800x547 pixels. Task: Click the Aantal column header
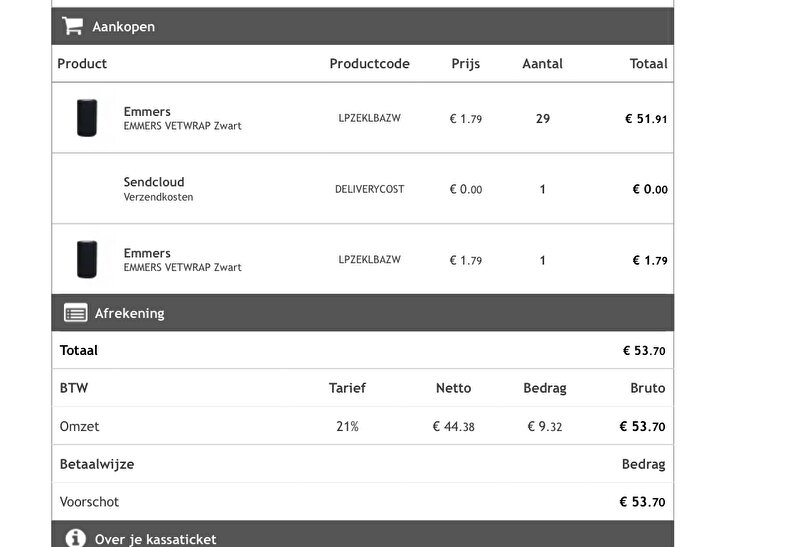(x=542, y=63)
